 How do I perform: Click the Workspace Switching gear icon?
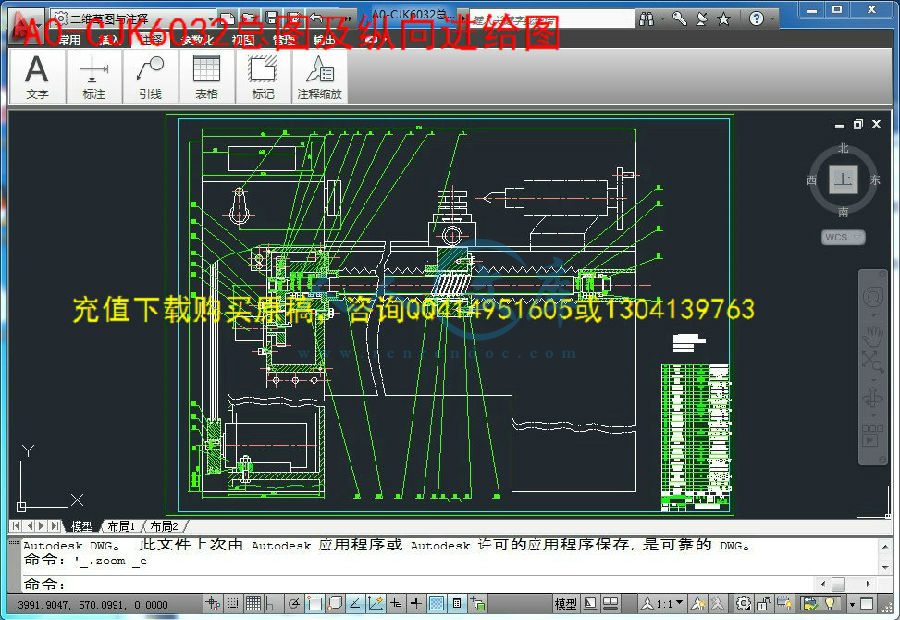[x=743, y=603]
